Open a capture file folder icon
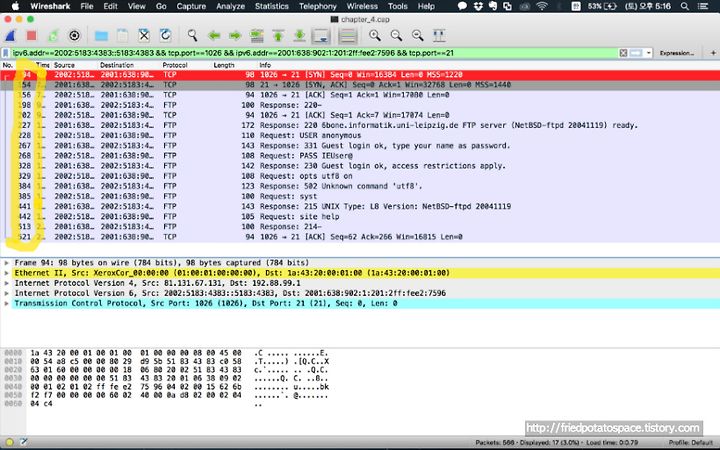The image size is (720, 450). click(101, 35)
